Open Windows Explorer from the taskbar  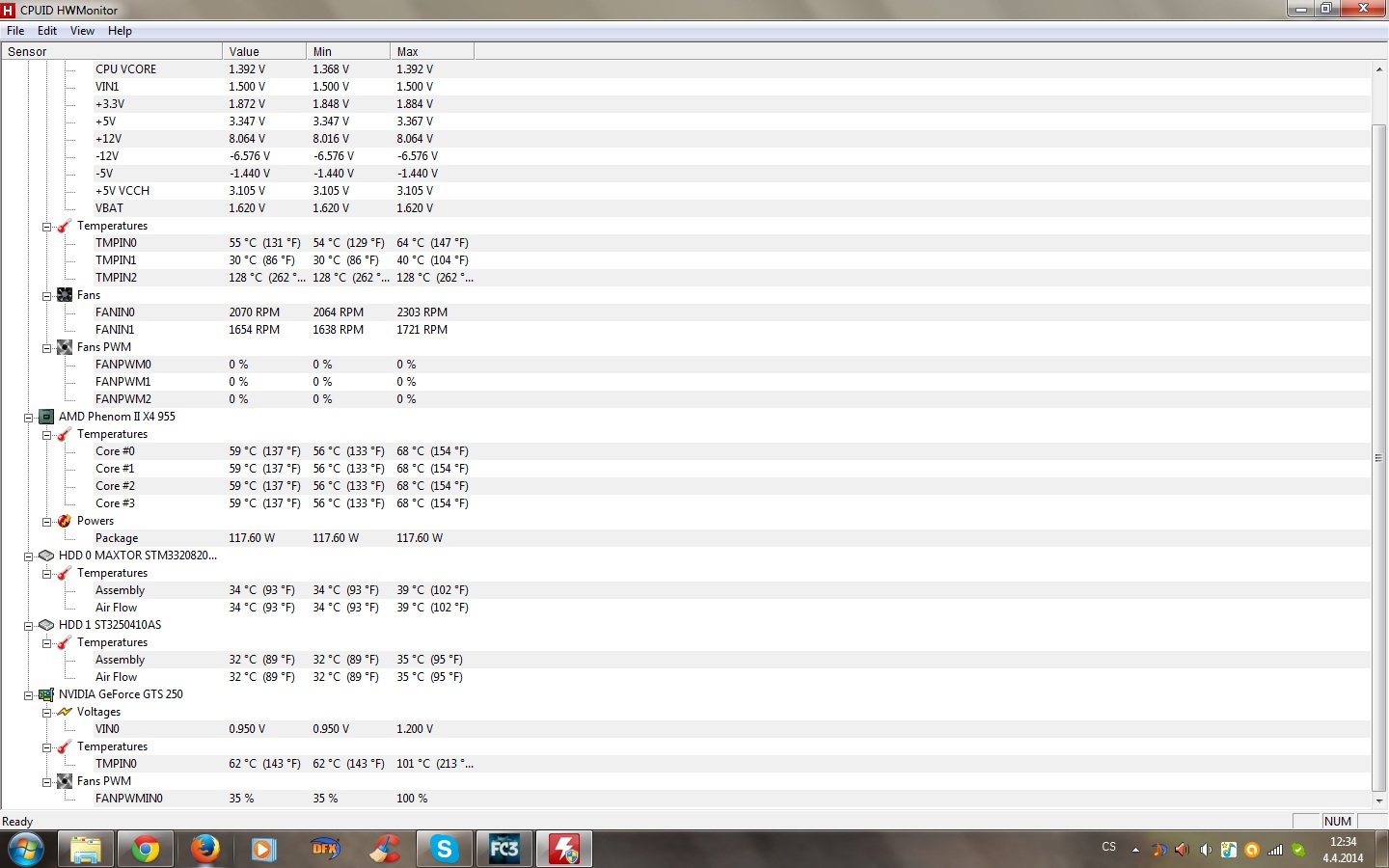click(86, 850)
